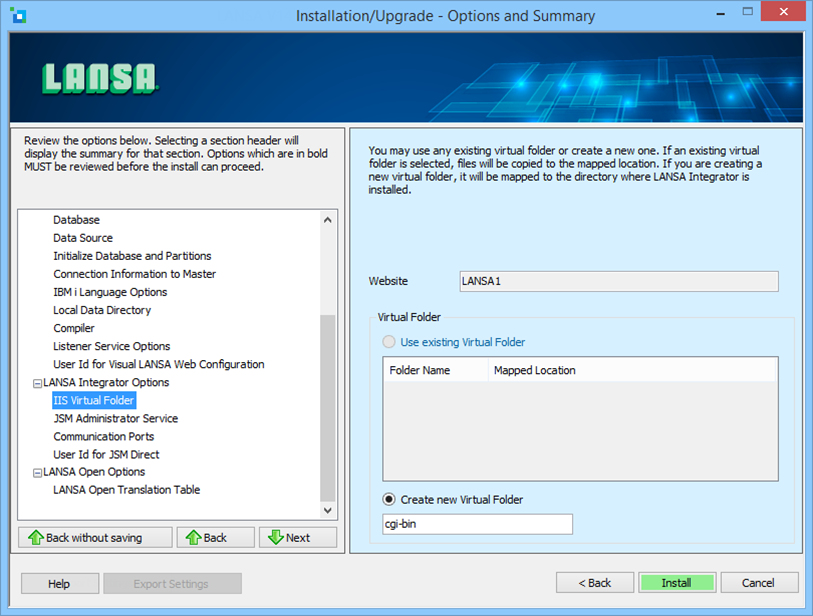This screenshot has width=813, height=616.
Task: Click the Export Settings button
Action: [172, 584]
